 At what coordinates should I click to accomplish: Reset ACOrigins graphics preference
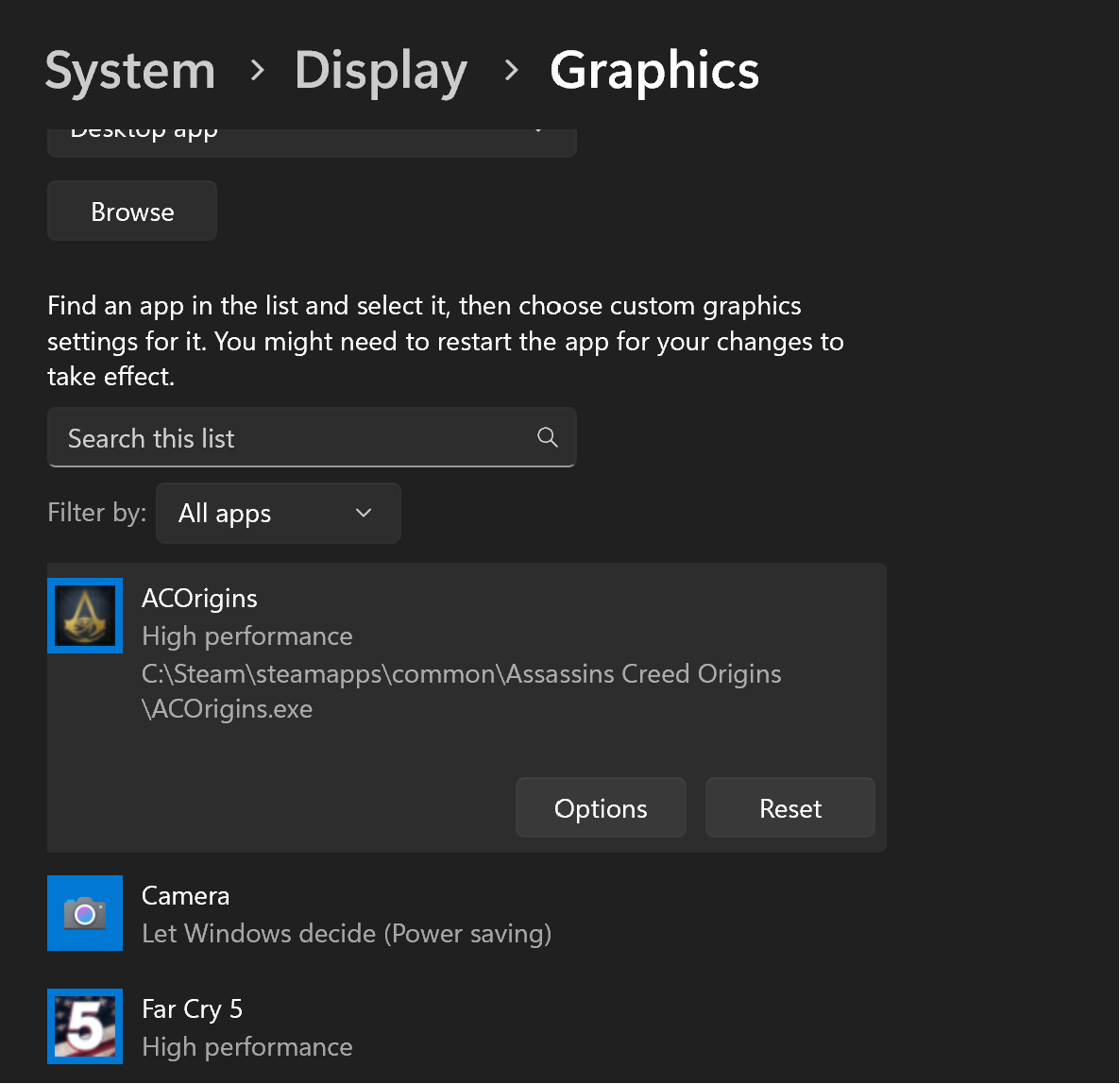790,807
